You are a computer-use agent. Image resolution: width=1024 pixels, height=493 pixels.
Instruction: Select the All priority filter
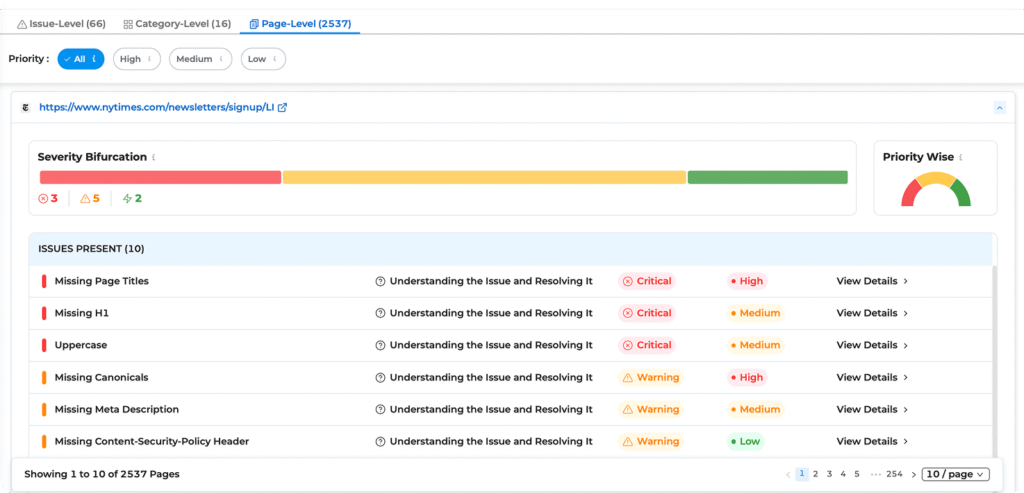tap(81, 59)
